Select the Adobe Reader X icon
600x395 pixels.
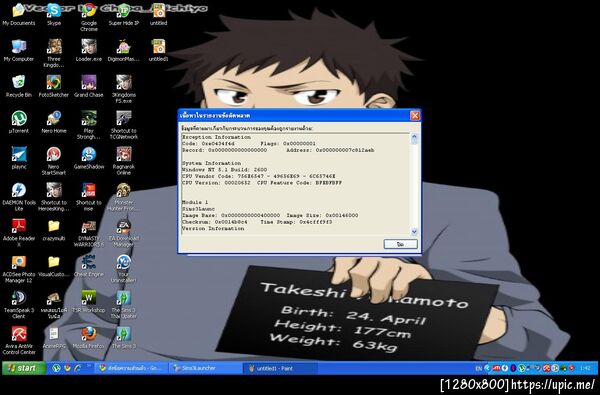pyautogui.click(x=18, y=233)
